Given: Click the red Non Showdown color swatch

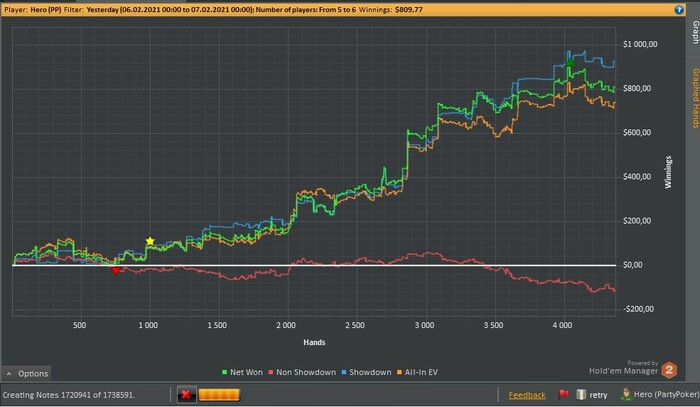Looking at the screenshot, I should (x=271, y=372).
